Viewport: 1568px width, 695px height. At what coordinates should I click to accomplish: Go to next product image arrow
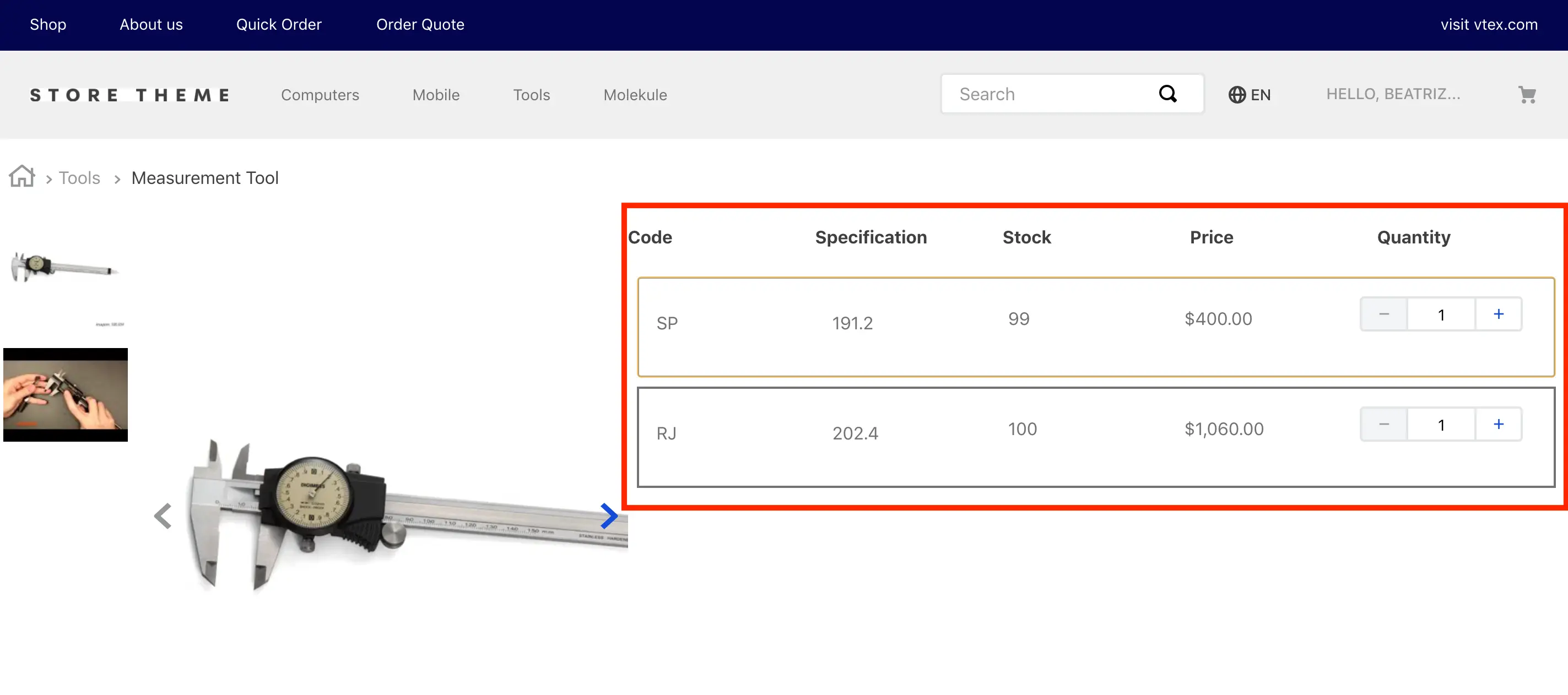608,515
